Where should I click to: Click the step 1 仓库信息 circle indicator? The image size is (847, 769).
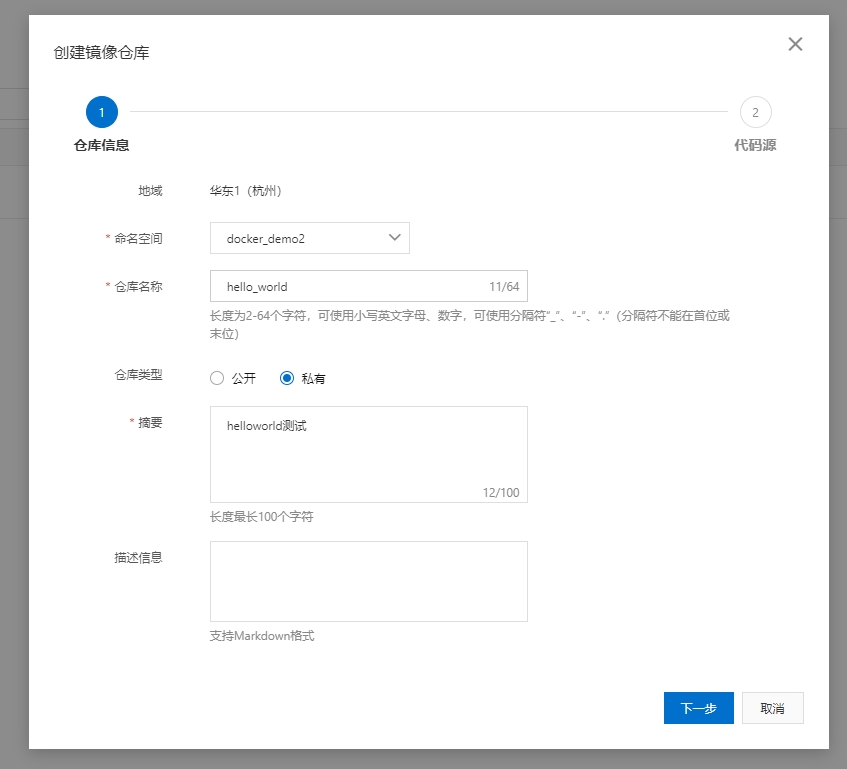coord(101,112)
